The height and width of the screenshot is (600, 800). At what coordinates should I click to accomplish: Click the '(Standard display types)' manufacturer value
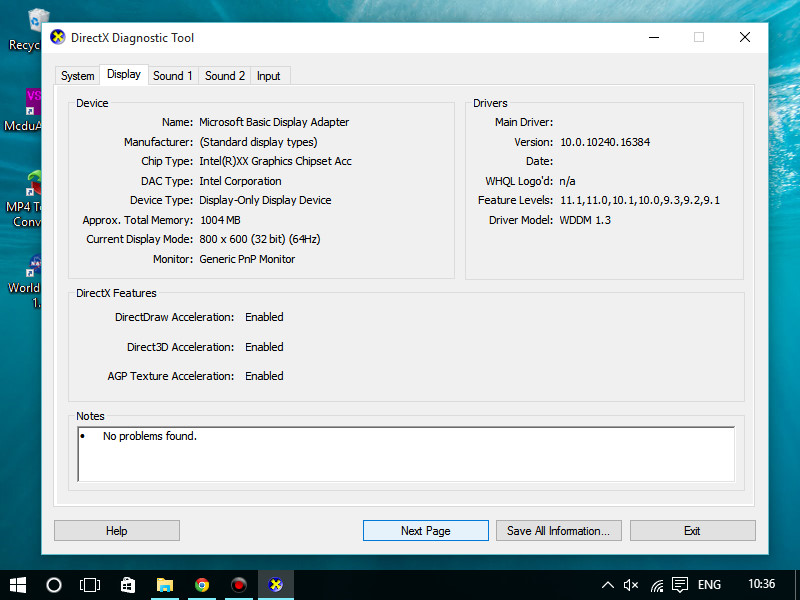258,142
